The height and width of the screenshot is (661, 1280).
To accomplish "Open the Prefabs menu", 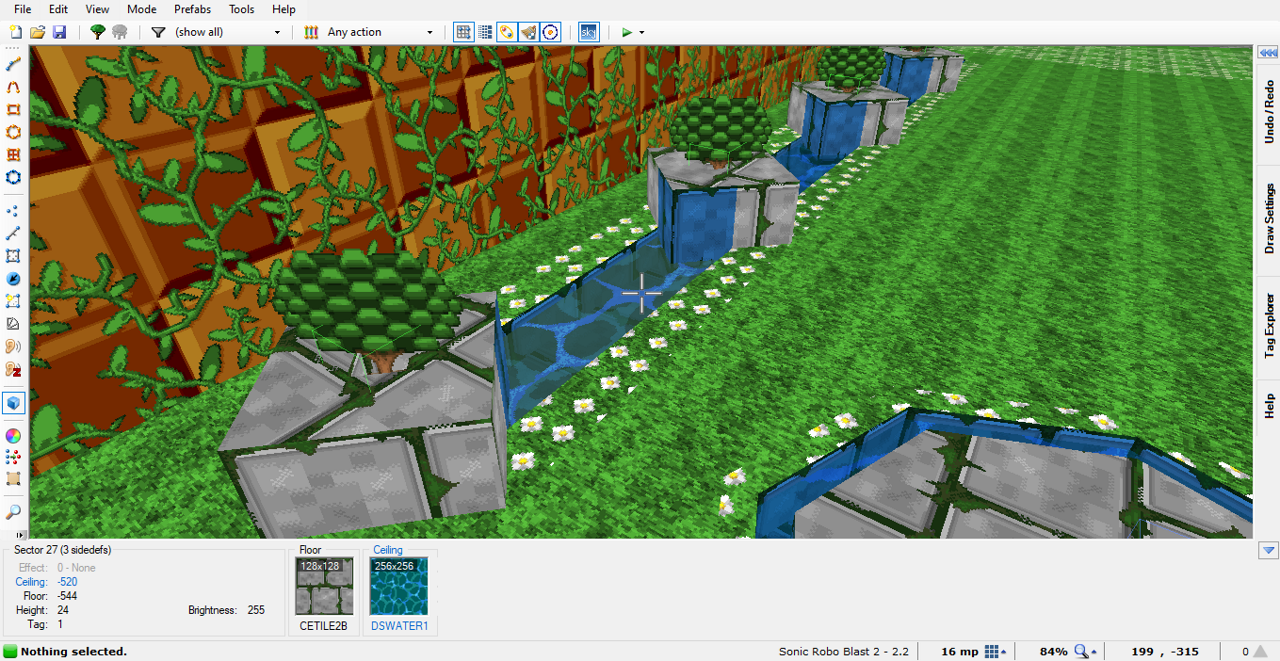I will click(x=192, y=9).
